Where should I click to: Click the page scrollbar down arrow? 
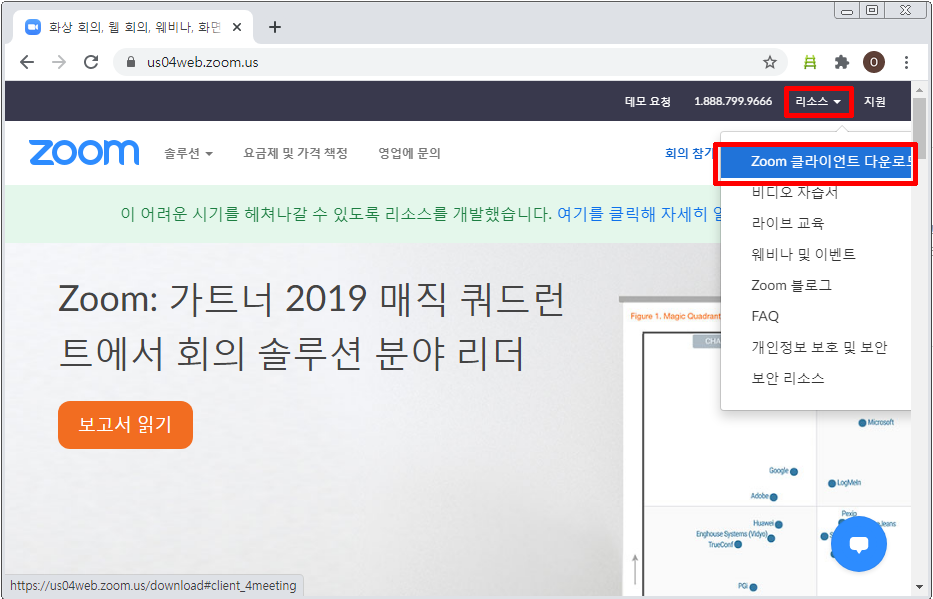(x=919, y=589)
